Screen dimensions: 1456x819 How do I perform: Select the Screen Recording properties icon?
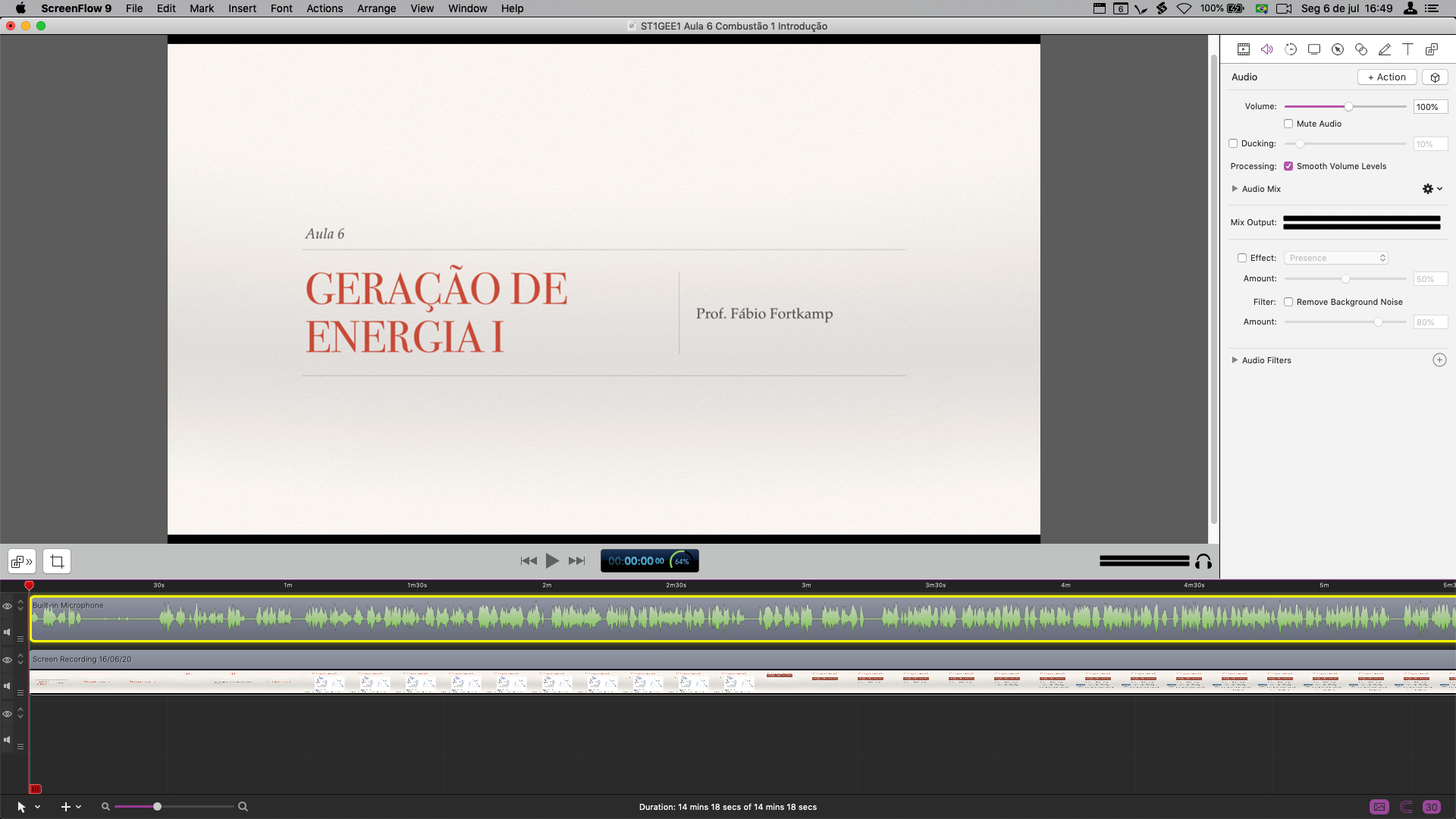[1314, 49]
